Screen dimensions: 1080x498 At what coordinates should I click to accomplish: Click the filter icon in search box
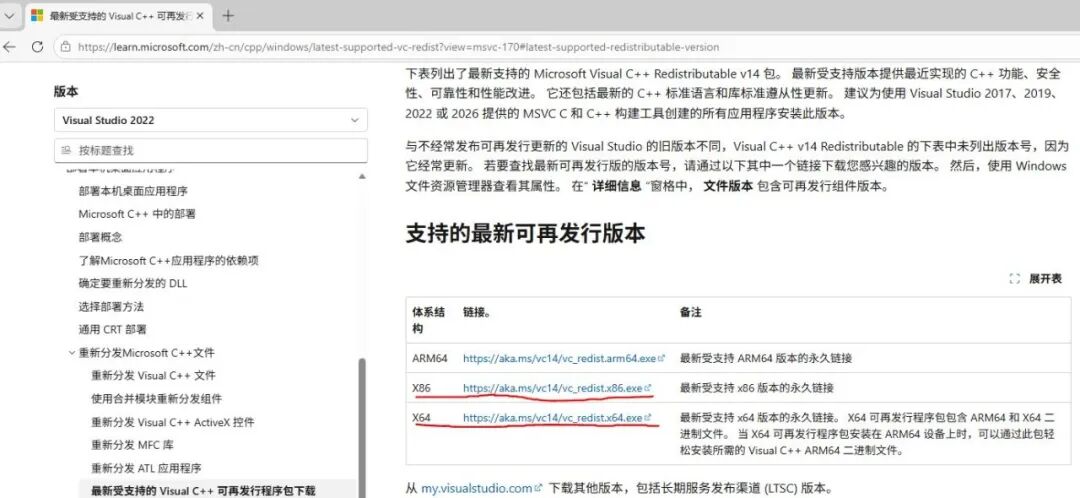coord(67,150)
